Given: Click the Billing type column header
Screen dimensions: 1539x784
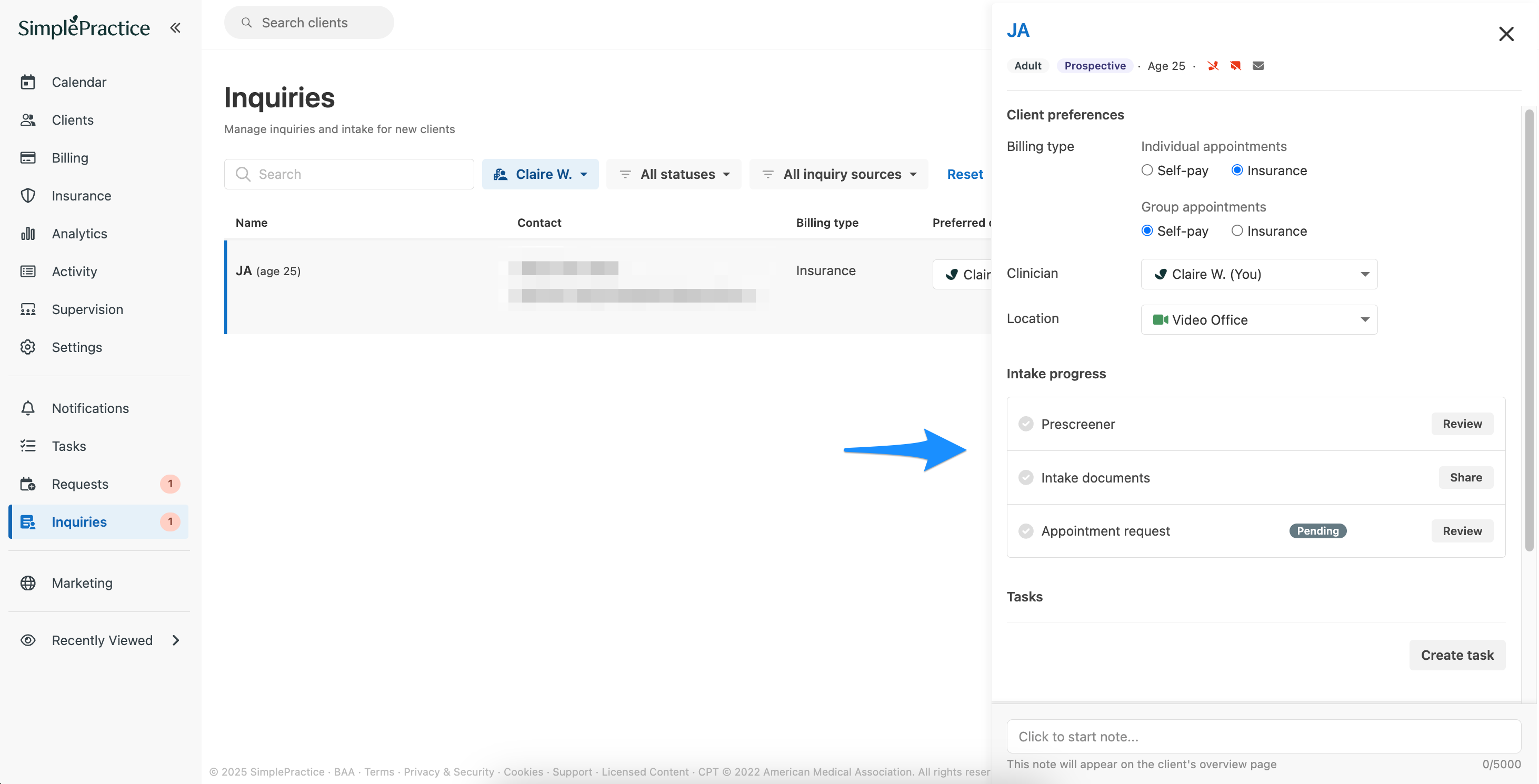Looking at the screenshot, I should click(x=827, y=223).
